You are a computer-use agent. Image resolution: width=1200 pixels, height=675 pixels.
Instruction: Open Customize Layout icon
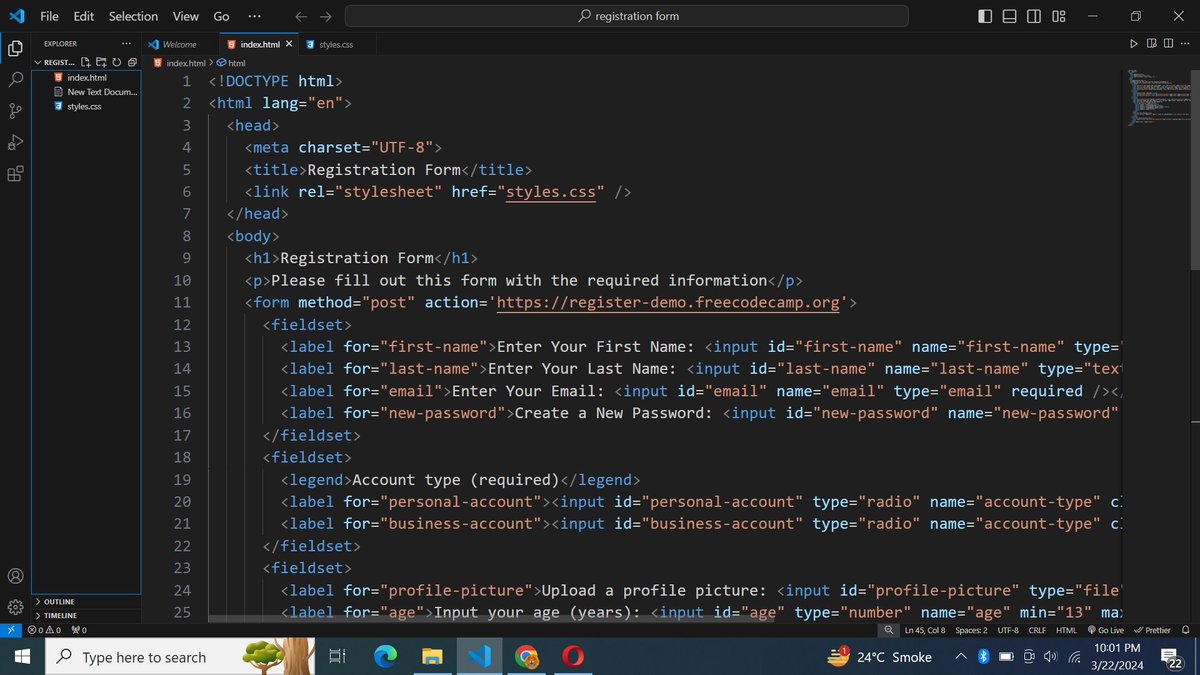coord(1059,16)
